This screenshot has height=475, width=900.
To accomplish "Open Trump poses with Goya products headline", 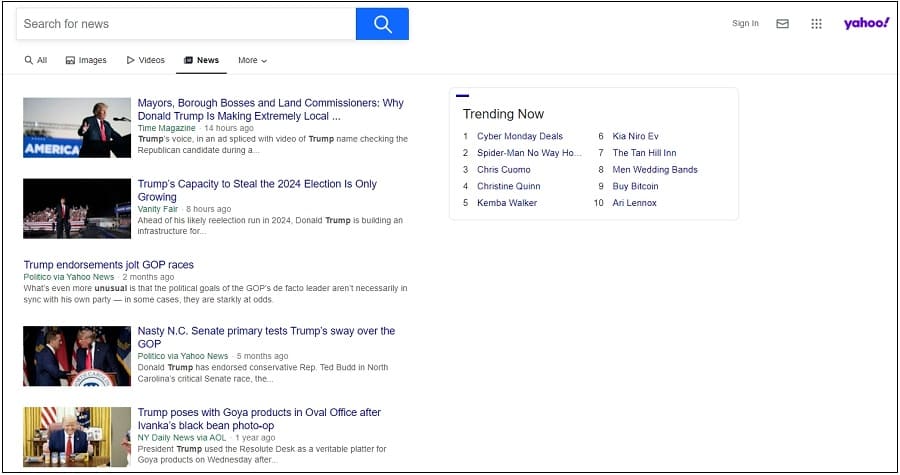I will 259,419.
